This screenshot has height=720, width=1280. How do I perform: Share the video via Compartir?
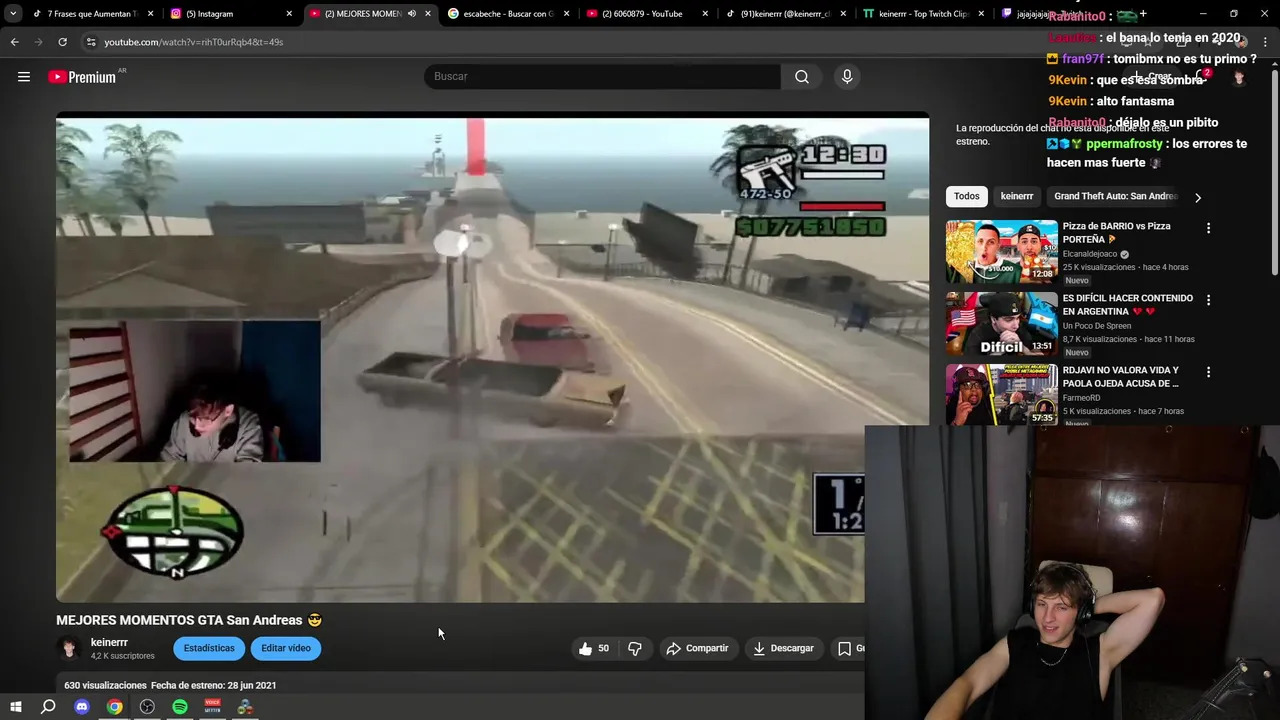click(x=697, y=648)
